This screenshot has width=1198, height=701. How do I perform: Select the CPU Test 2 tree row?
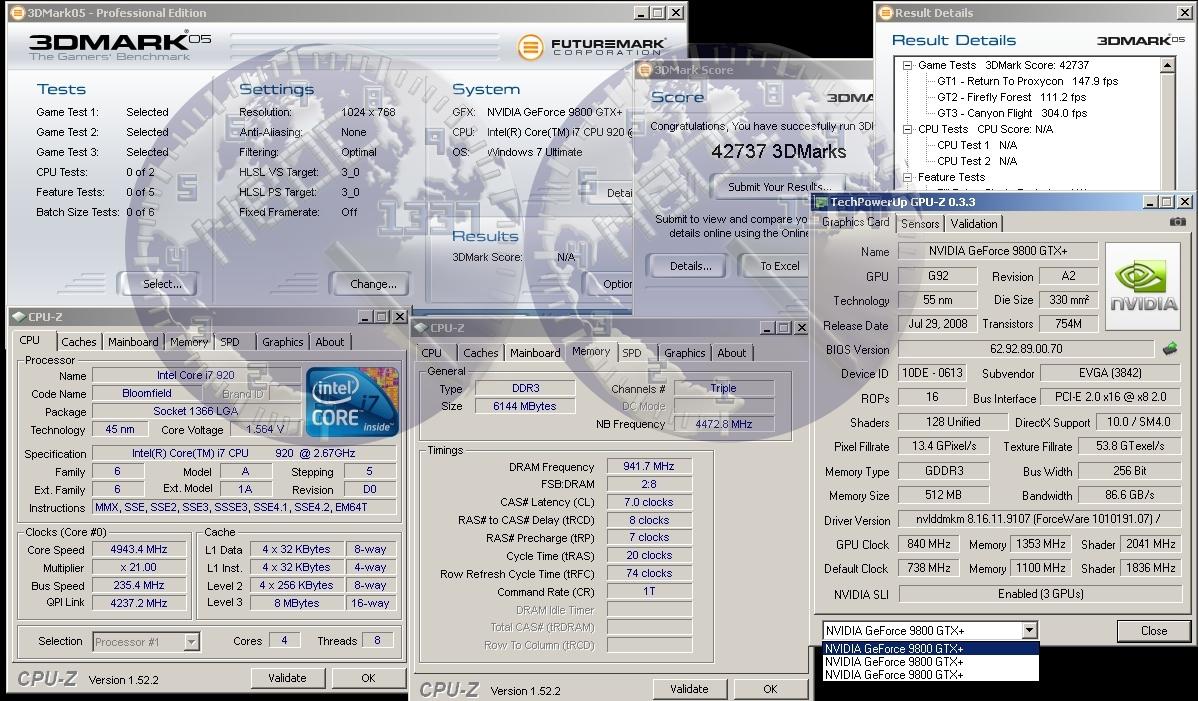pos(976,161)
